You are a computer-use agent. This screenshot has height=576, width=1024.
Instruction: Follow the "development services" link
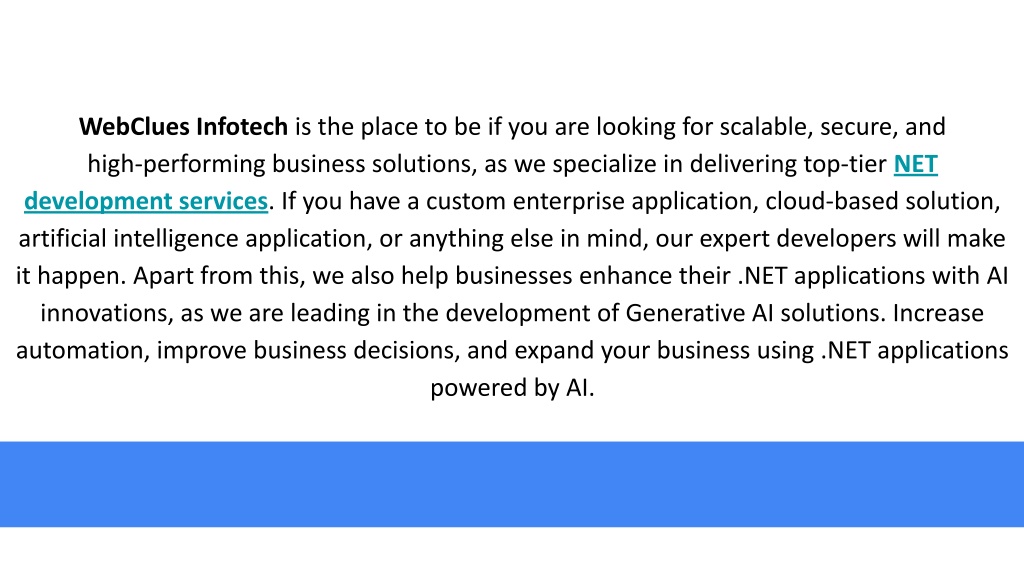click(x=146, y=201)
